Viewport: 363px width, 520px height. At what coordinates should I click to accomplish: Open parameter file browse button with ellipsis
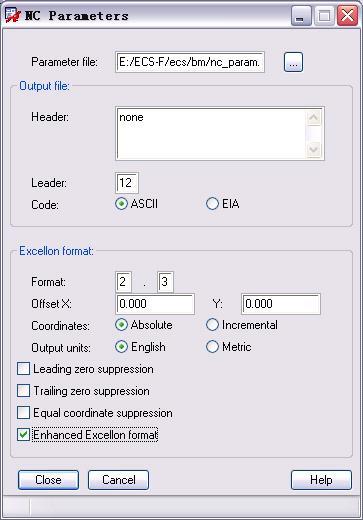tap(293, 62)
